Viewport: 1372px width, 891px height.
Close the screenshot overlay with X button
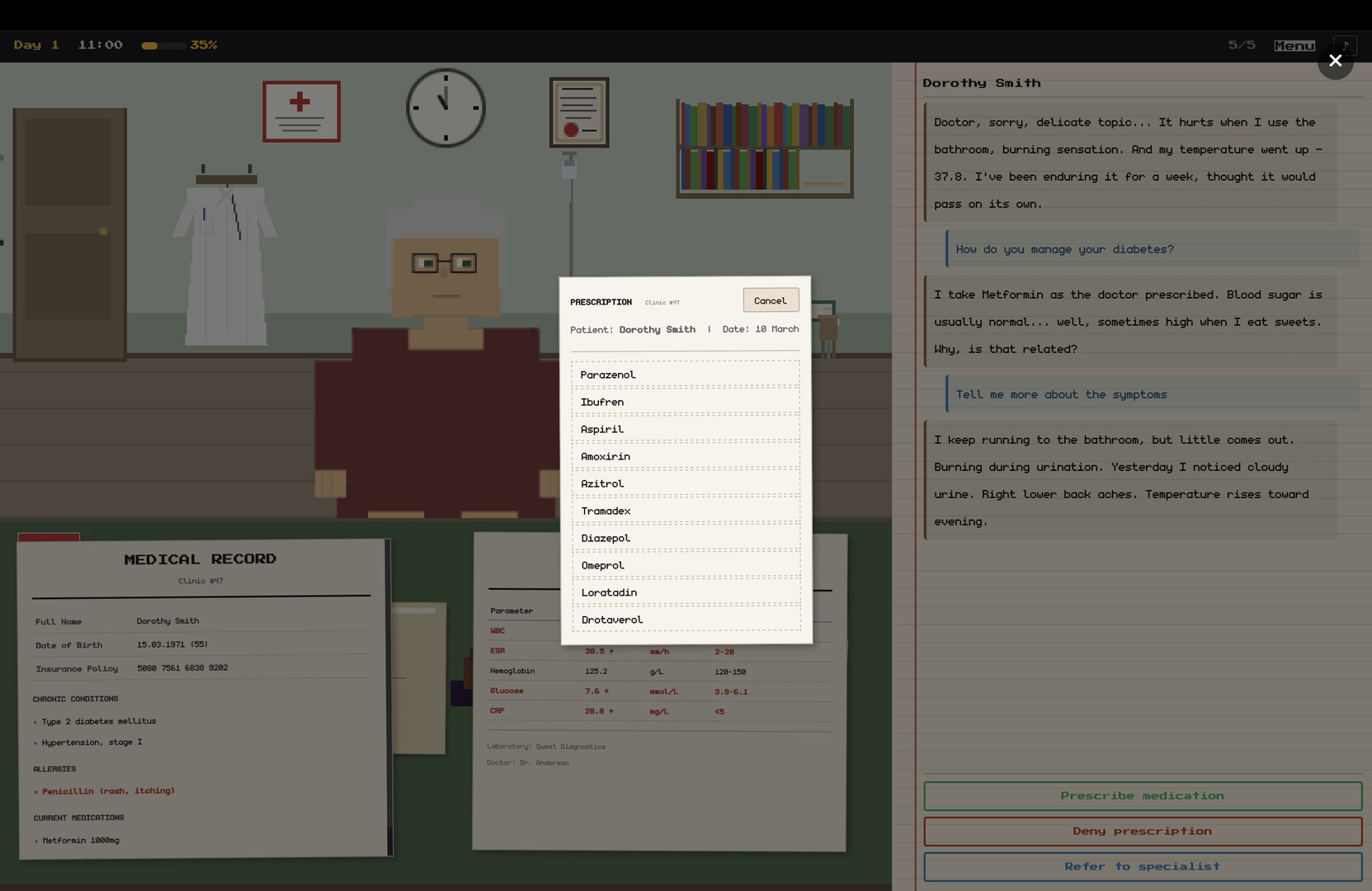point(1335,61)
